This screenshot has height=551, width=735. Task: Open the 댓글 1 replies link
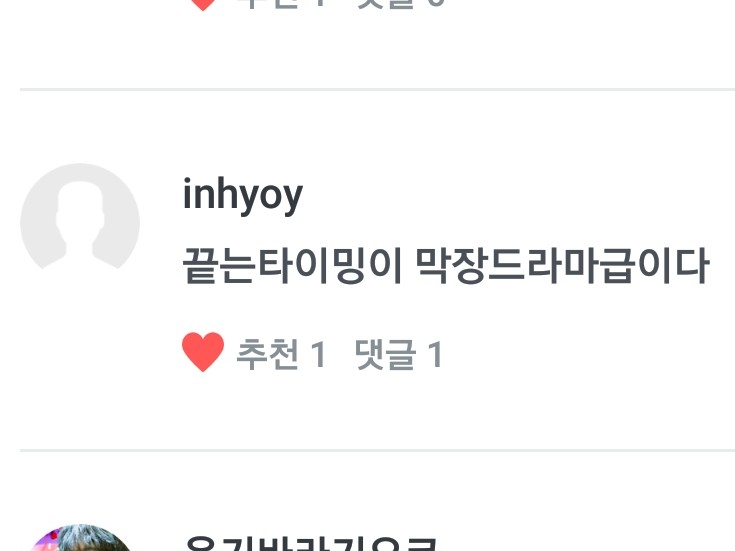pyautogui.click(x=398, y=354)
